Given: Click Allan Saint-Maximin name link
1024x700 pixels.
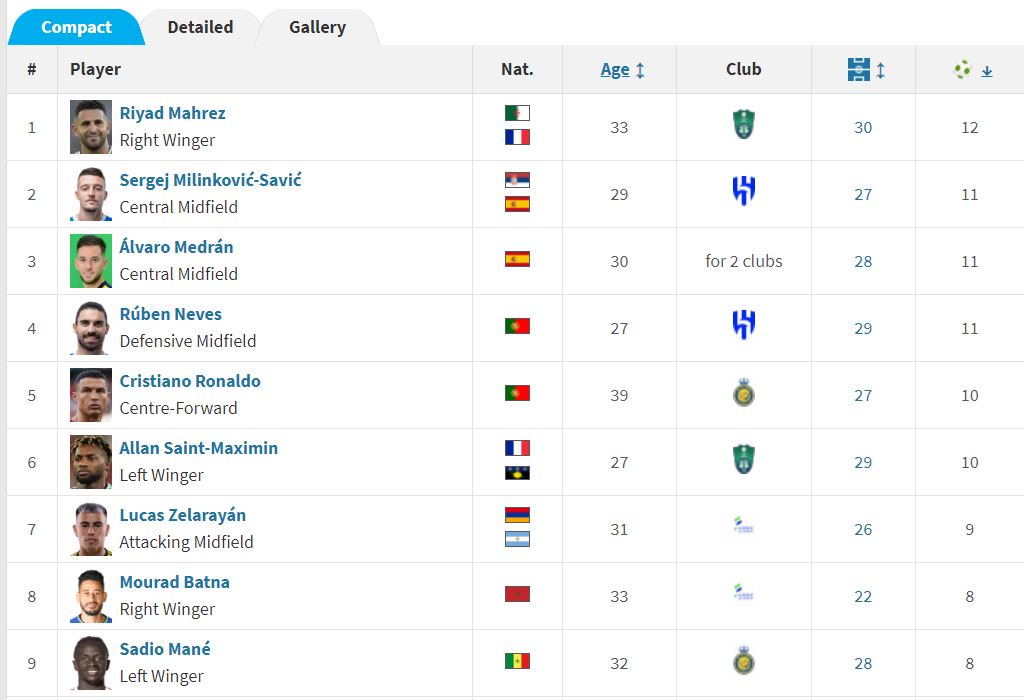Looking at the screenshot, I should pyautogui.click(x=199, y=448).
